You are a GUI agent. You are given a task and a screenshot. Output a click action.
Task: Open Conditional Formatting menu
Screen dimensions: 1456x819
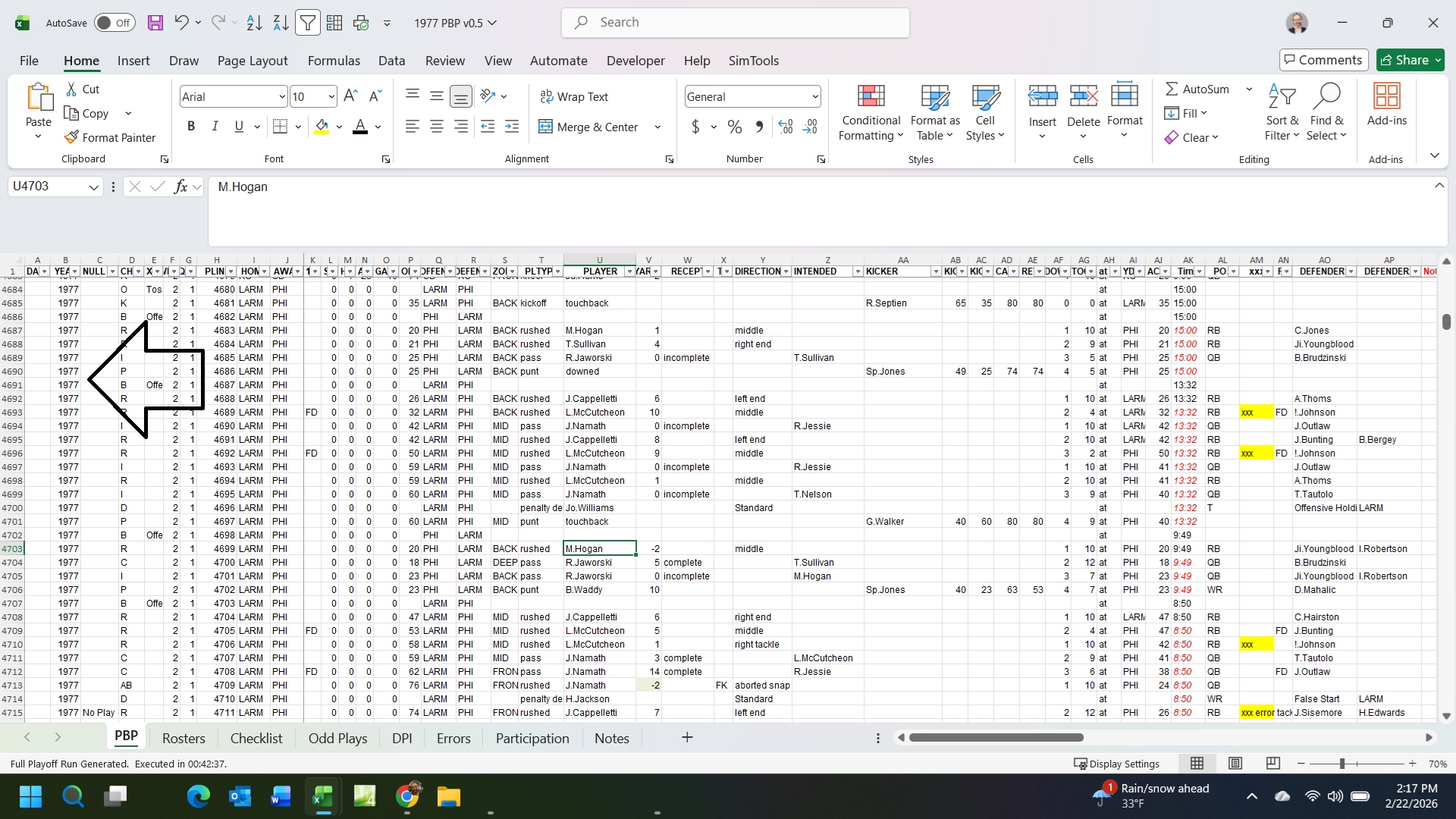point(871,114)
